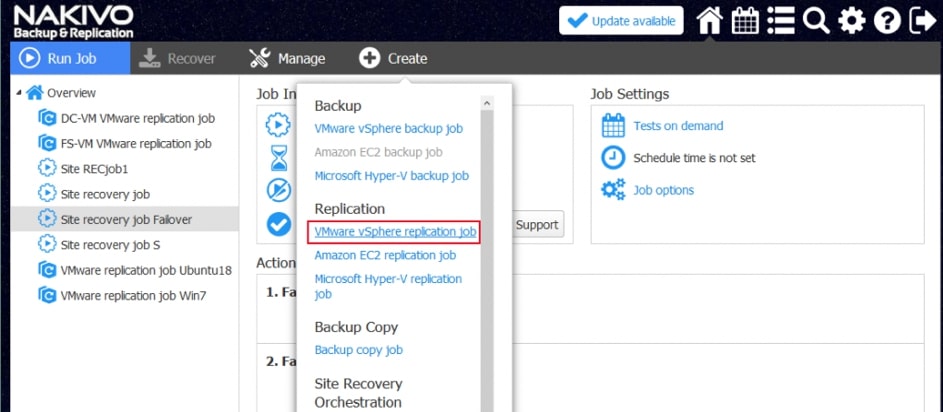Click the Overview house icon in tree
The image size is (943, 412).
pyautogui.click(x=35, y=93)
